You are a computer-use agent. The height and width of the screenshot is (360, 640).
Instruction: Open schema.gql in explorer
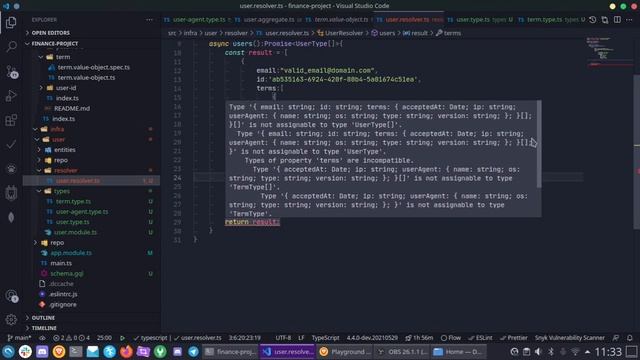click(x=91, y=273)
